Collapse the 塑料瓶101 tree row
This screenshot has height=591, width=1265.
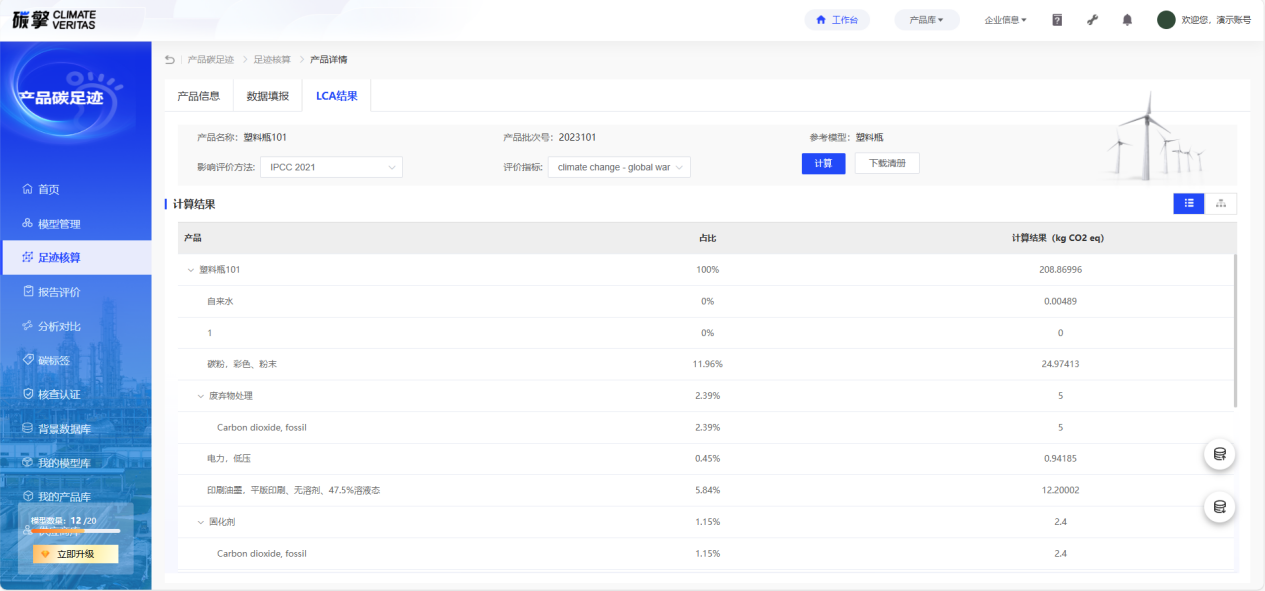[x=191, y=270]
